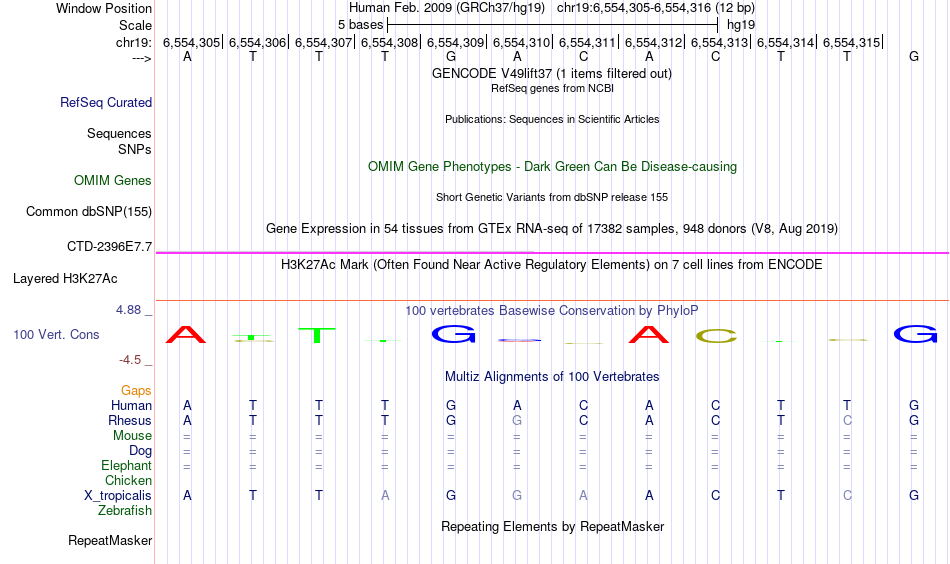Click the 4.88 PhyloP maximum value
This screenshot has width=950, height=564.
coord(128,310)
